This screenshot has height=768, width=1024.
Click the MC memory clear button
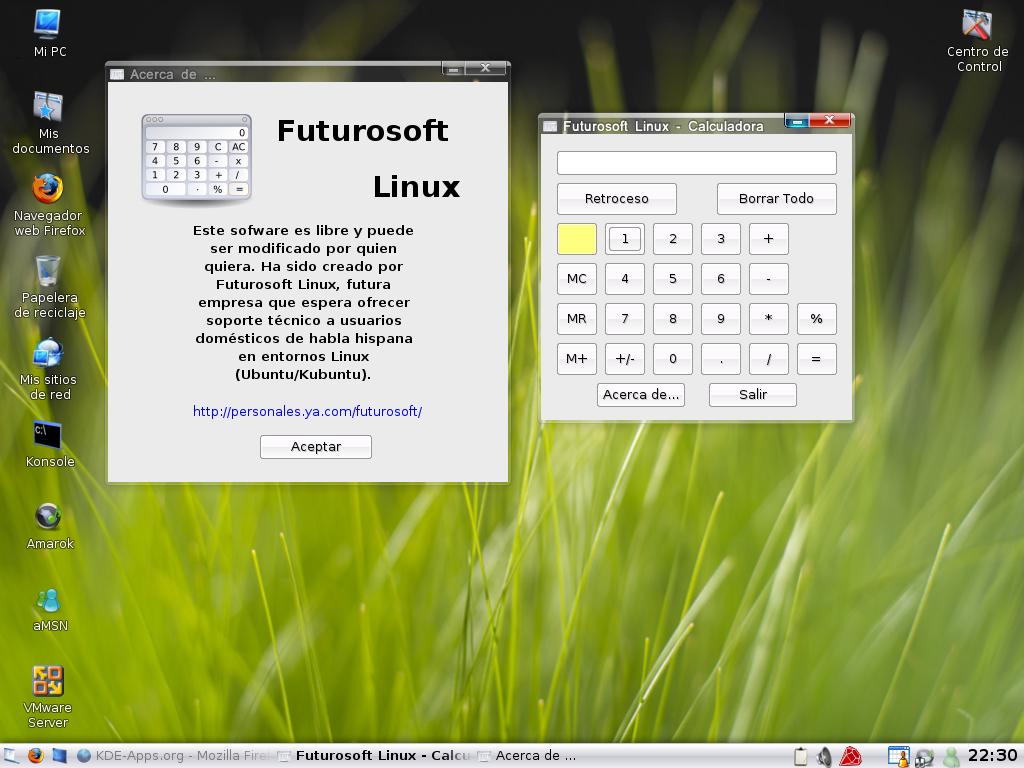pyautogui.click(x=577, y=279)
